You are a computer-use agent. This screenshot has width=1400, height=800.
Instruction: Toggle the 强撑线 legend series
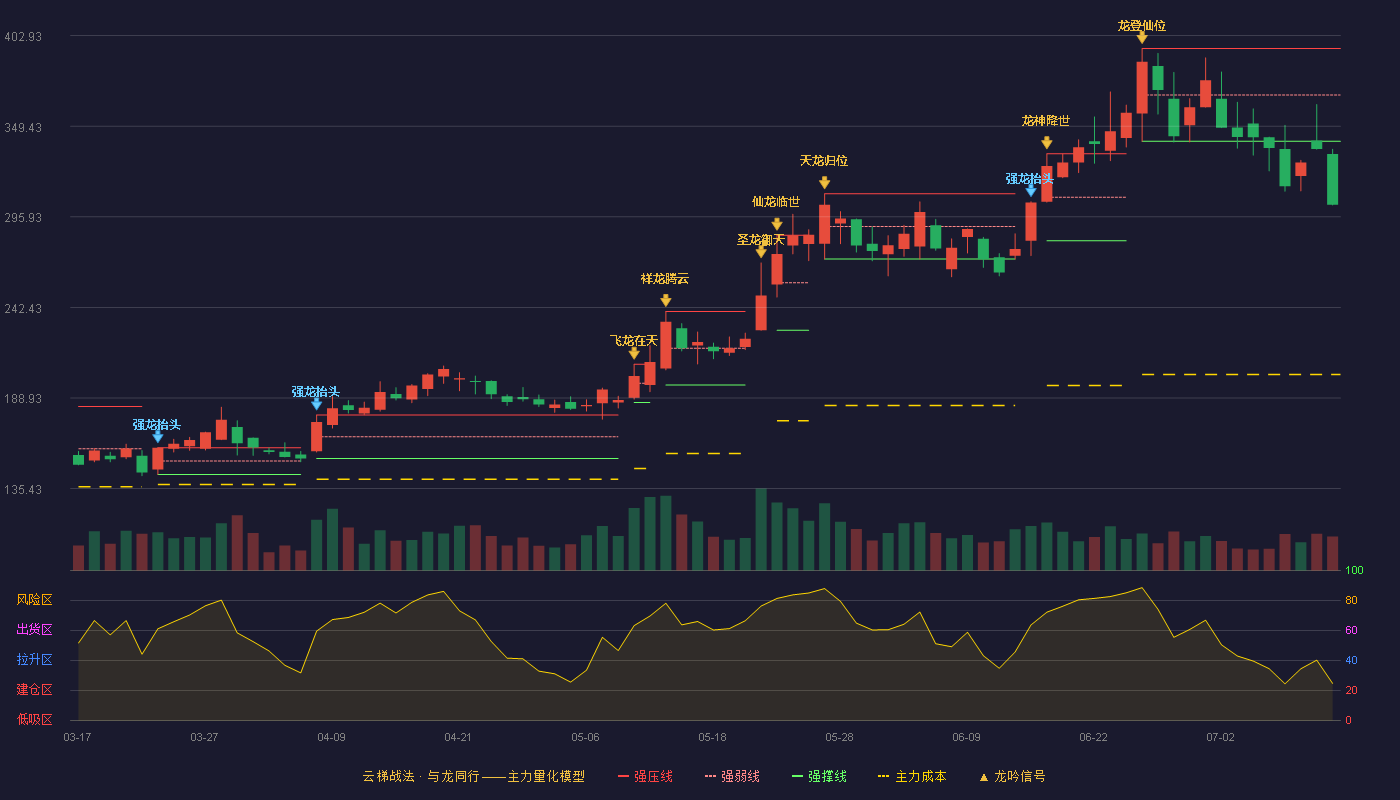click(819, 776)
